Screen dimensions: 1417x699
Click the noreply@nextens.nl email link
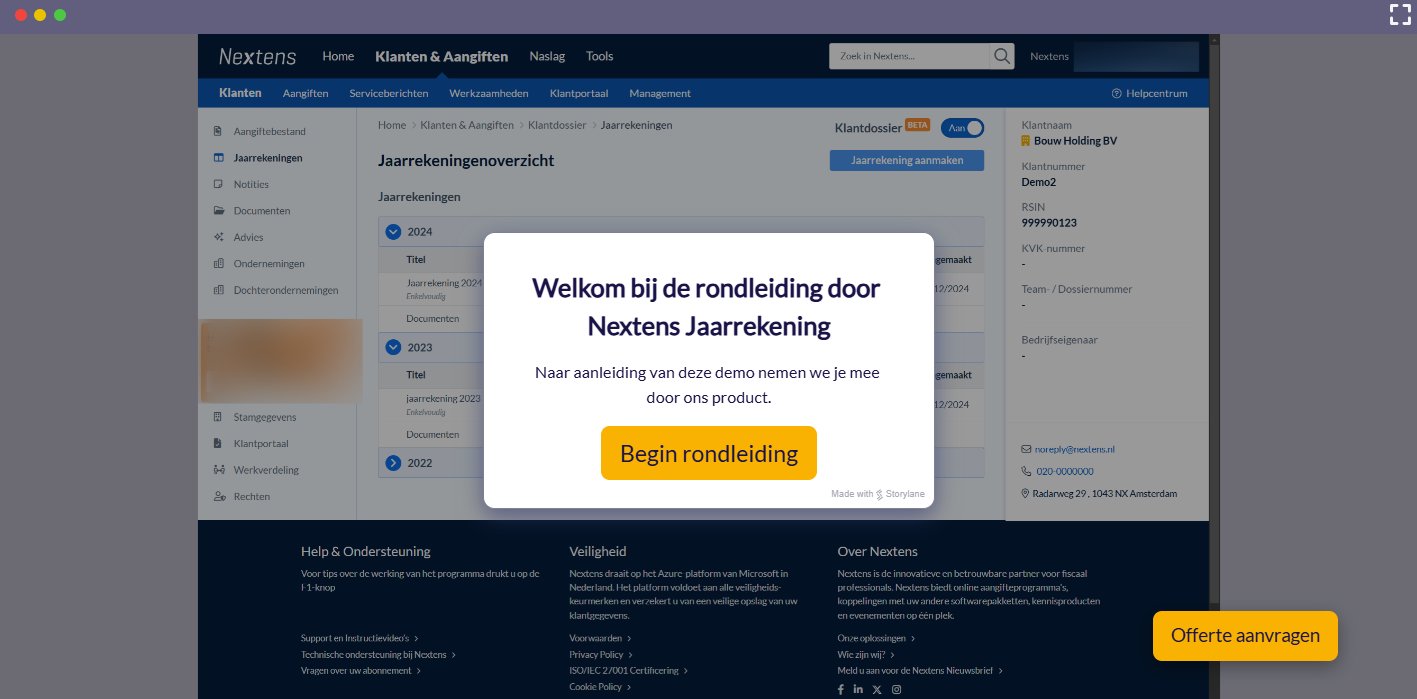(x=1075, y=450)
